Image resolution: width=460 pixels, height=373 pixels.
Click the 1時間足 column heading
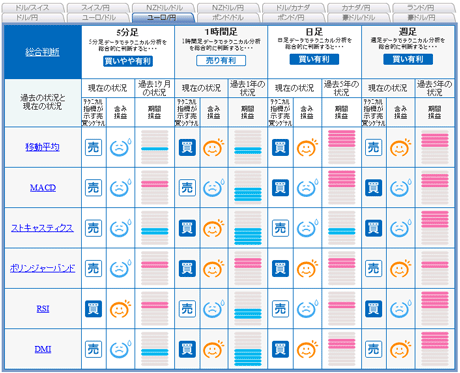221,32
